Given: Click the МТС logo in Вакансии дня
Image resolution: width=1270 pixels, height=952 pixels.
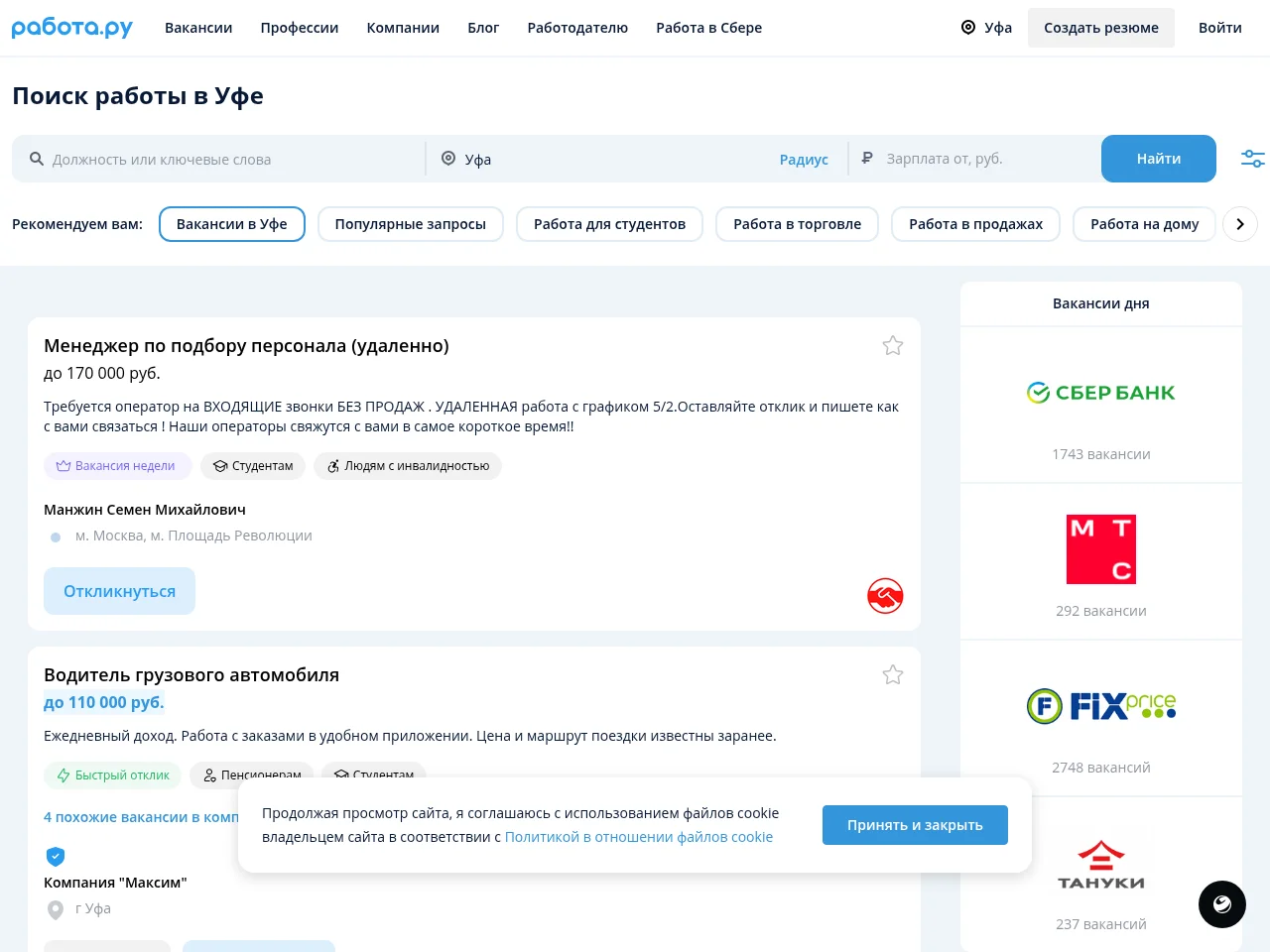Looking at the screenshot, I should 1101,549.
